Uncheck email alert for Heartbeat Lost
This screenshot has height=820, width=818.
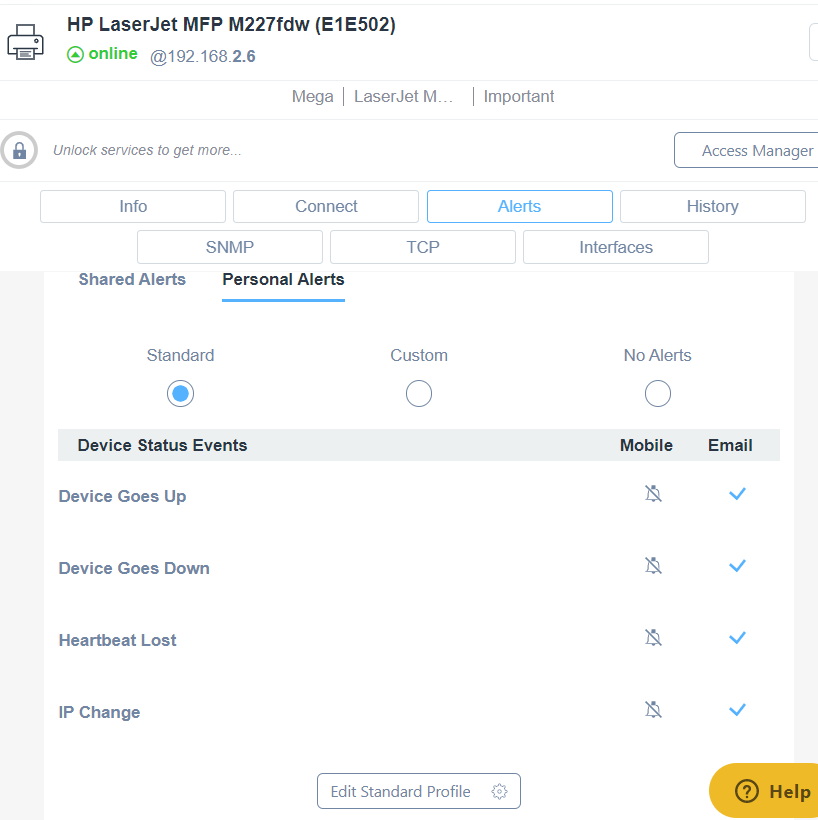tap(737, 638)
